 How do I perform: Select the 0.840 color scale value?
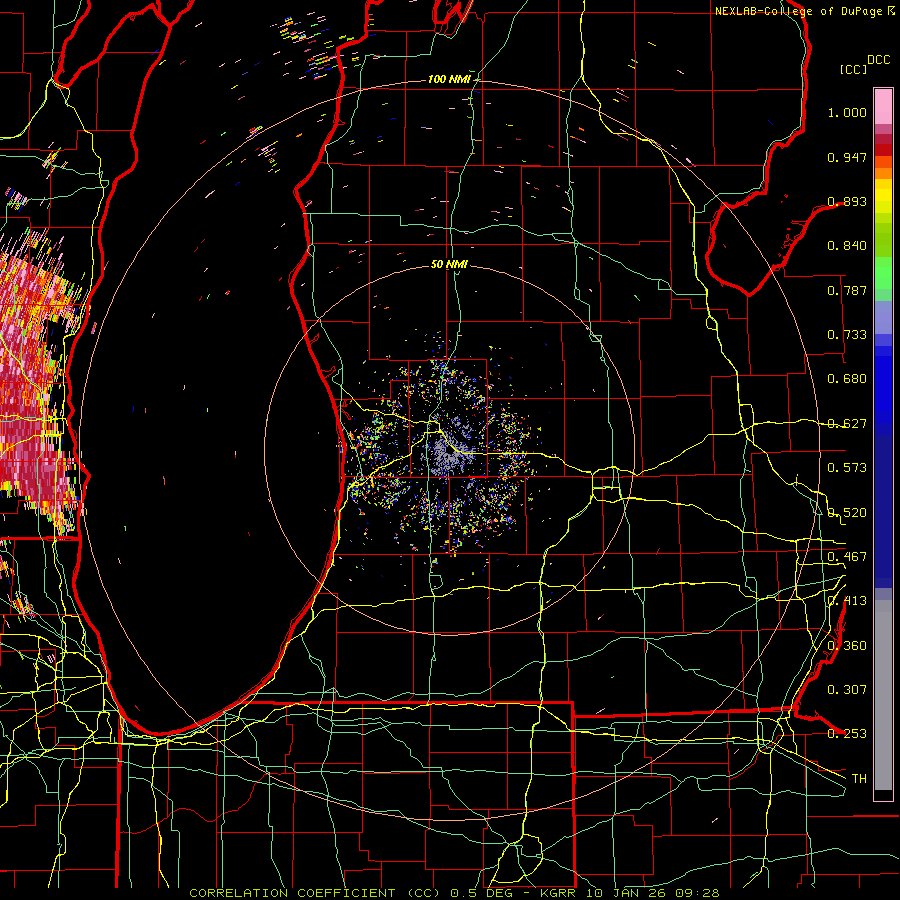(x=847, y=246)
